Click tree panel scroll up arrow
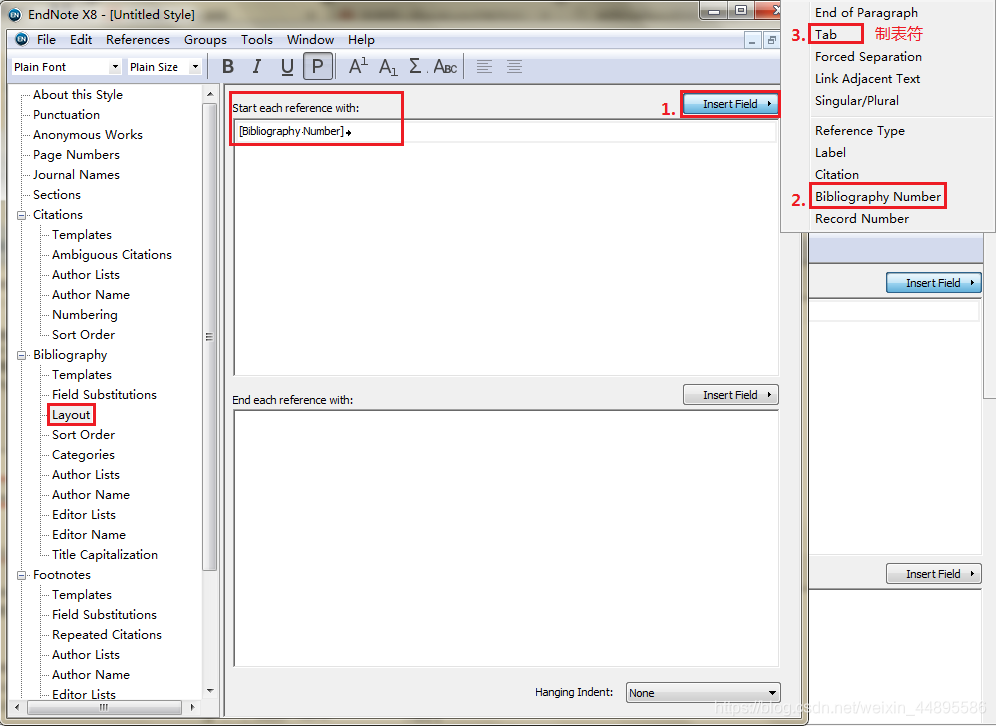Image resolution: width=996 pixels, height=726 pixels. (x=210, y=94)
